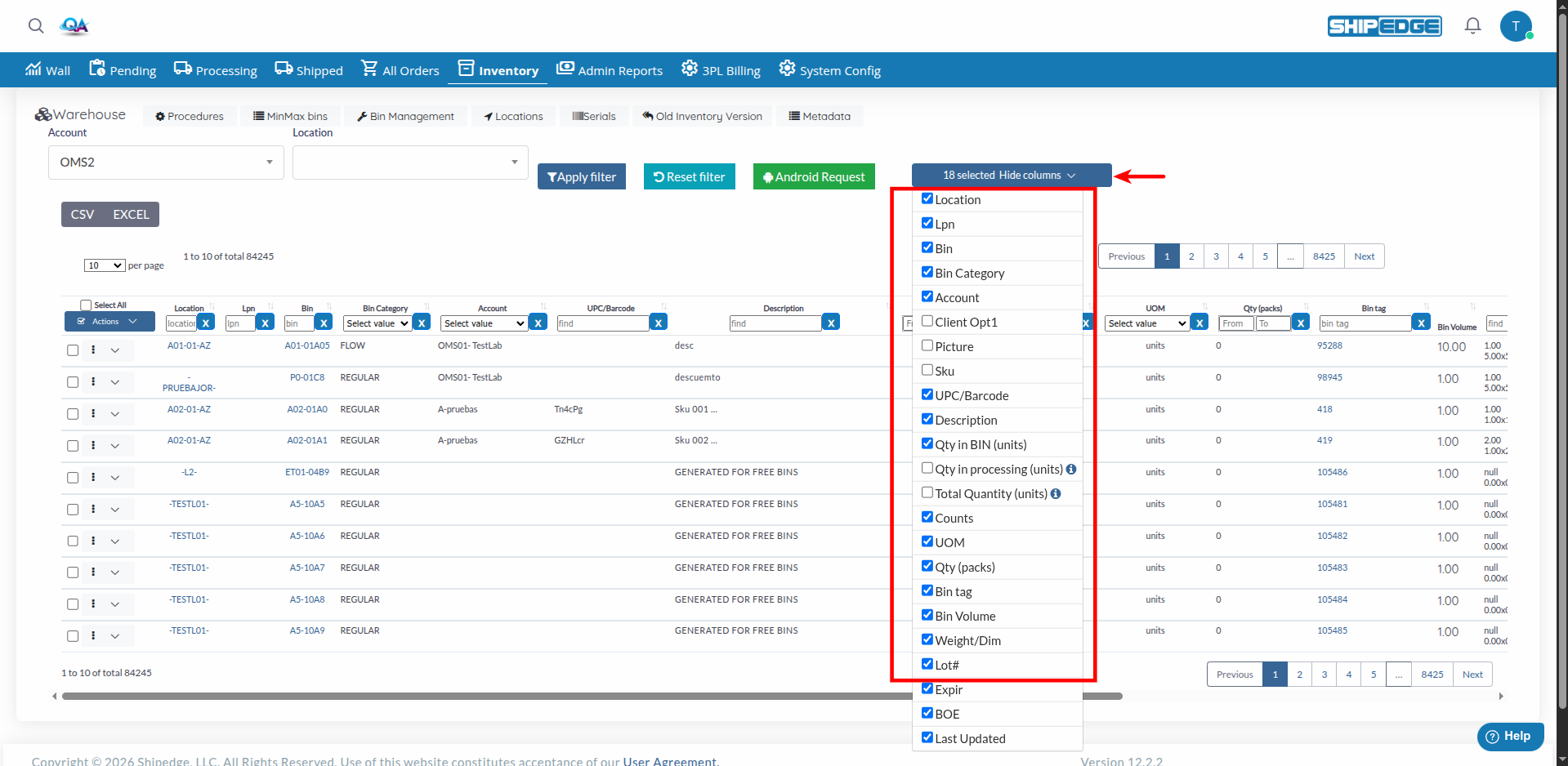1568x766 pixels.
Task: Click the info icon beside Total Quantity (units)
Action: pos(1056,493)
